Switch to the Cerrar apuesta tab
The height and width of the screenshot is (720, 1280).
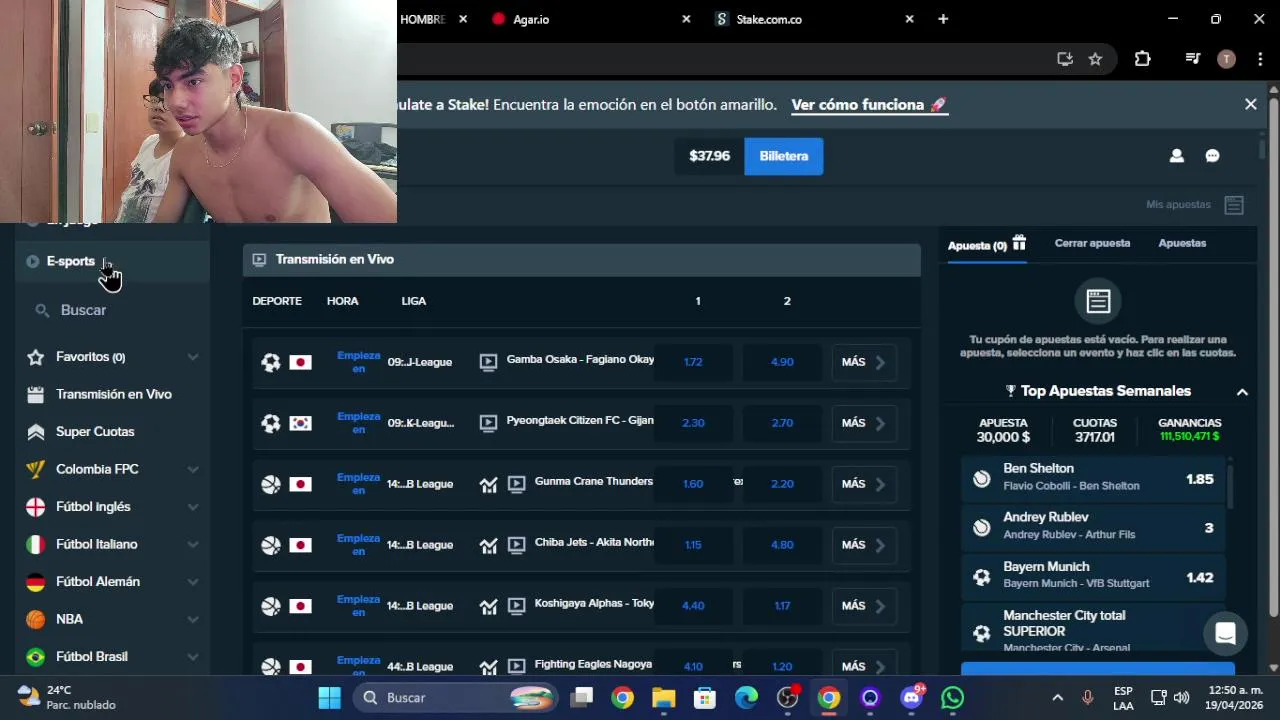pyautogui.click(x=1092, y=243)
